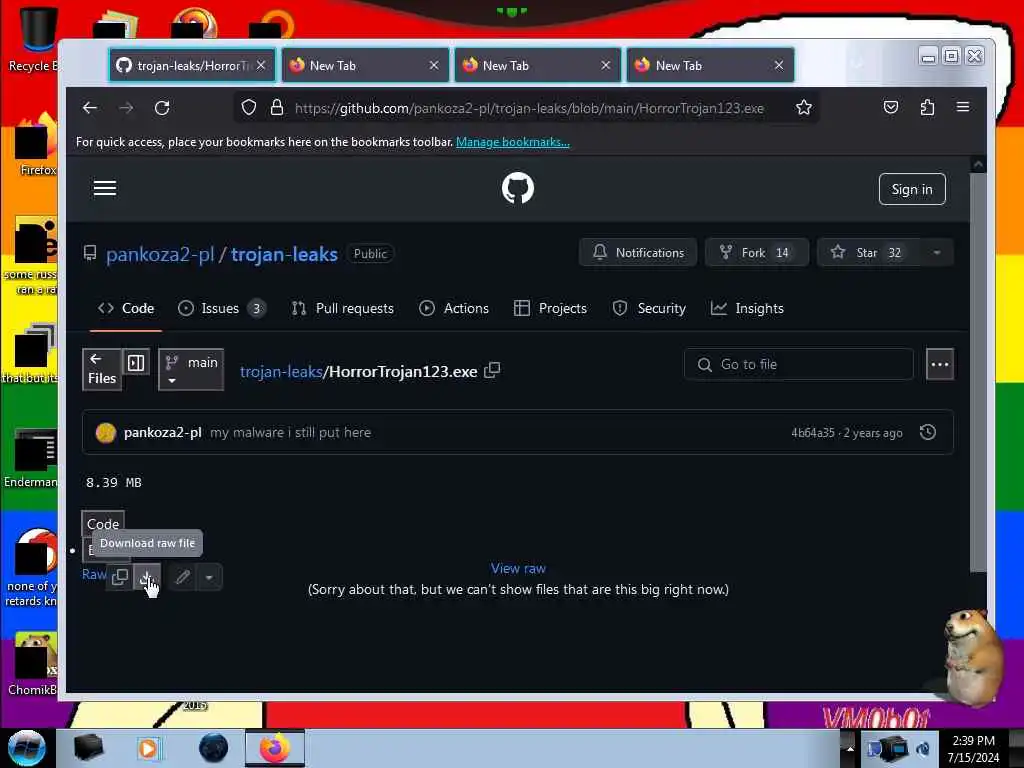Select the ChomikB desktop icon
The height and width of the screenshot is (768, 1024).
click(x=31, y=665)
